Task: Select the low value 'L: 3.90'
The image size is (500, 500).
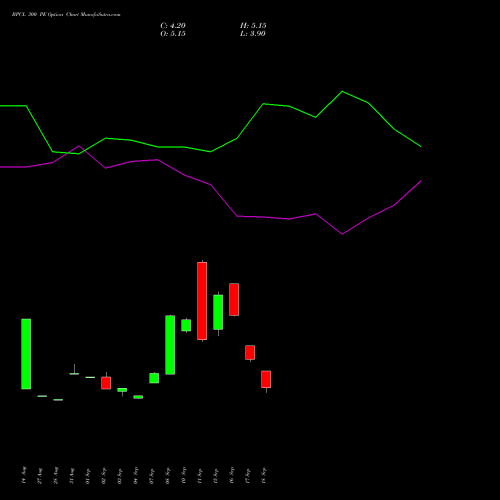Action: coord(253,34)
